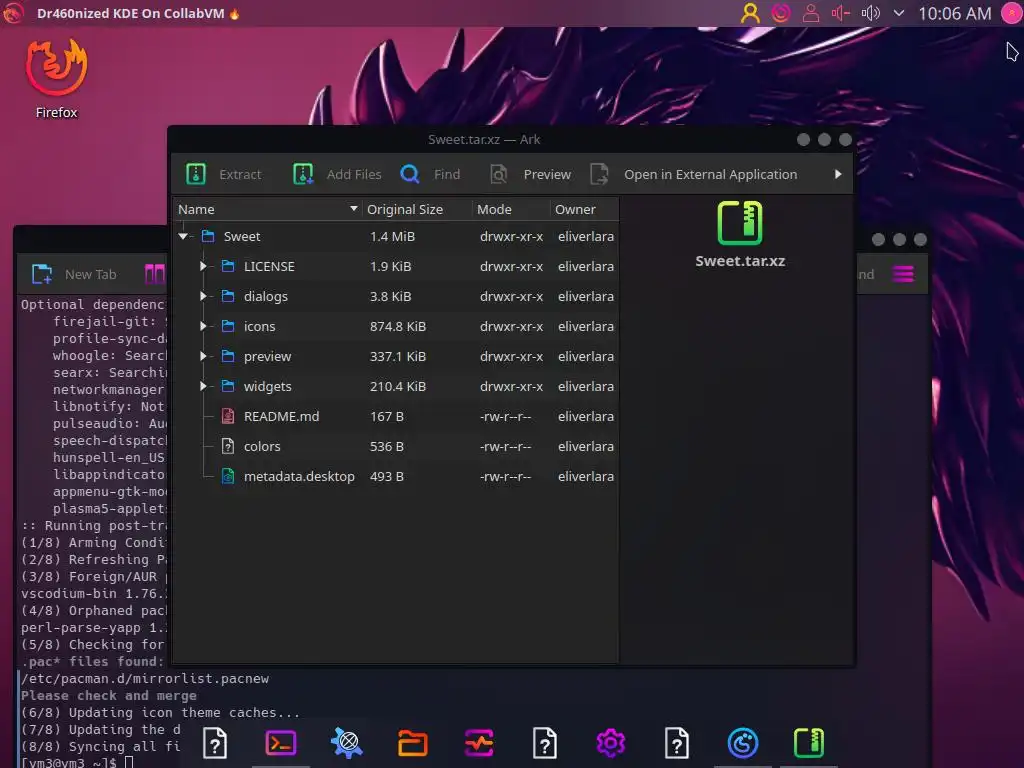Click the Preview icon in Ark's toolbar
This screenshot has height=768, width=1024.
pos(499,174)
